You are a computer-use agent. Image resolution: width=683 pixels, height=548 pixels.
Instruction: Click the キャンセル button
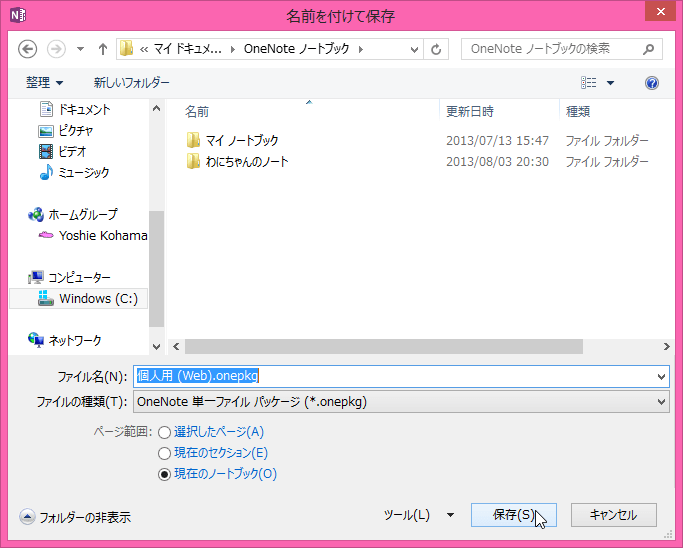pyautogui.click(x=613, y=515)
